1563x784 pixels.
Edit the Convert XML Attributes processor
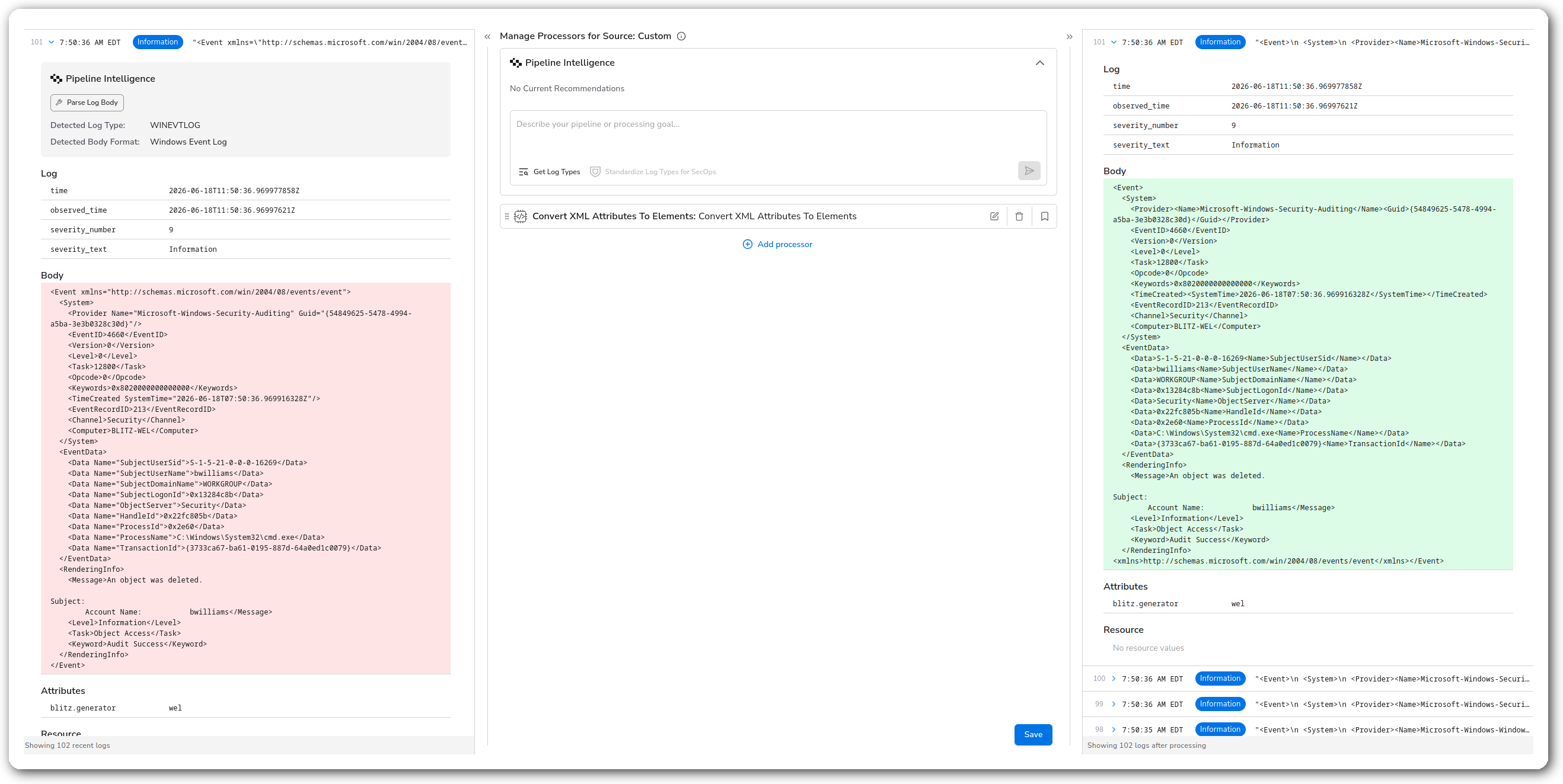click(994, 216)
